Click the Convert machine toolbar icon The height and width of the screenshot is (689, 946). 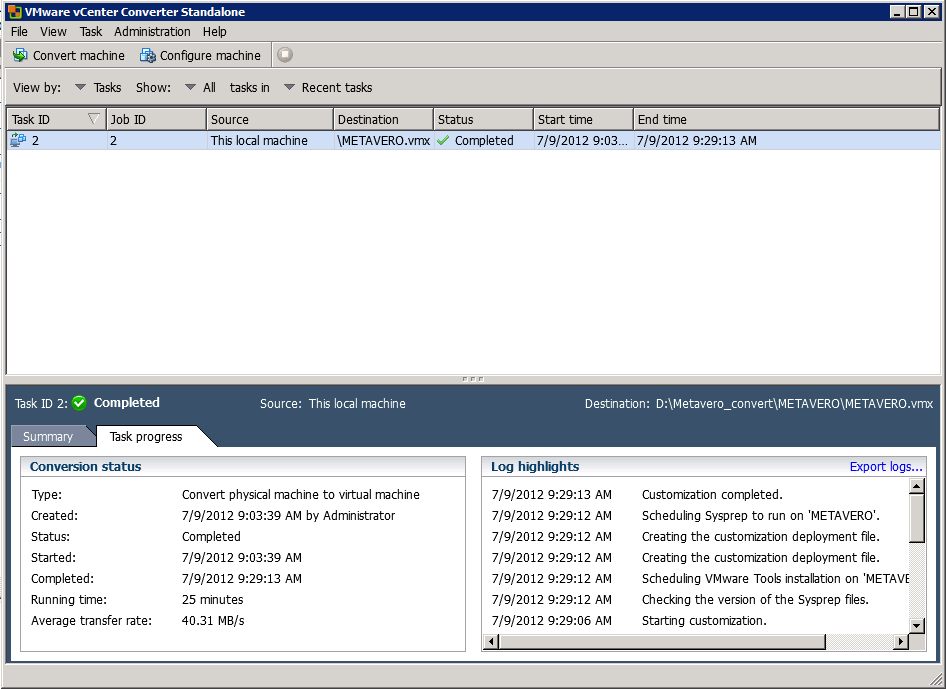click(x=20, y=55)
